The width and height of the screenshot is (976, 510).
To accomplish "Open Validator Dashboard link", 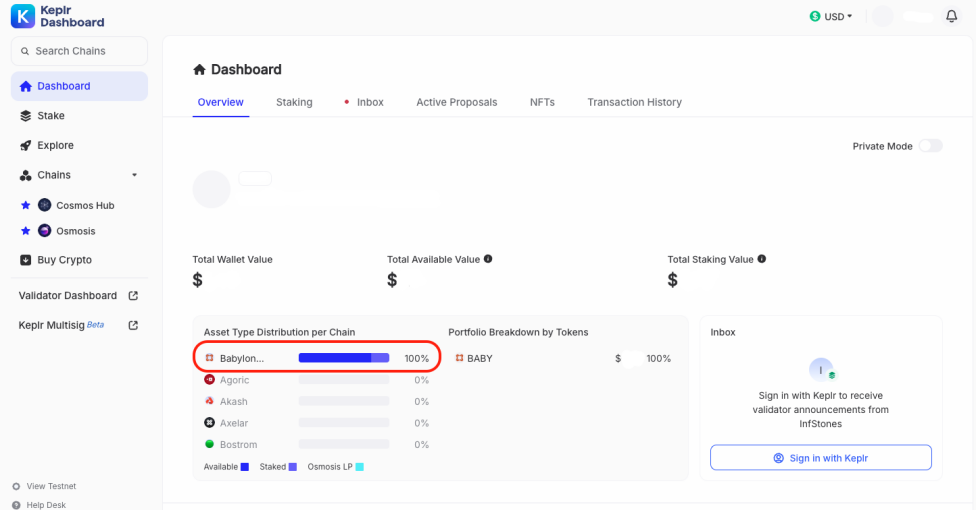I will point(68,295).
